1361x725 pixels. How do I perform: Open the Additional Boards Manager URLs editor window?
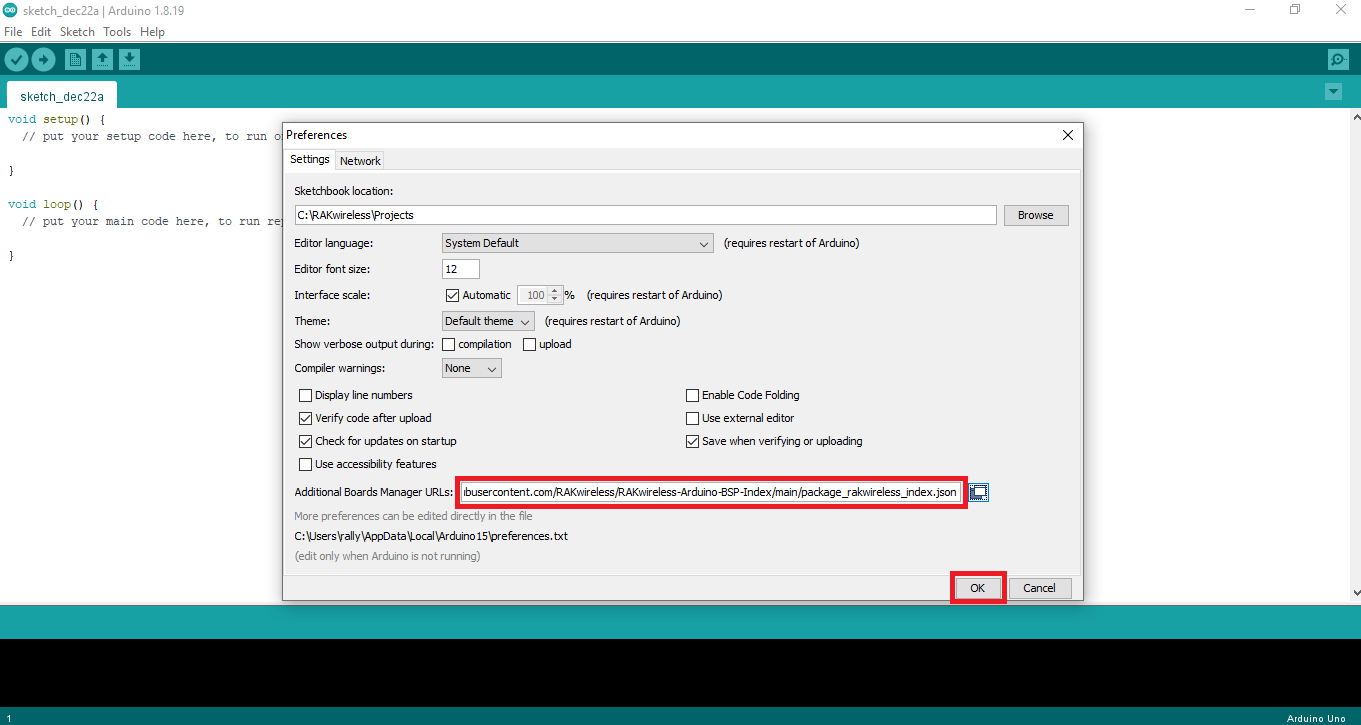(978, 492)
